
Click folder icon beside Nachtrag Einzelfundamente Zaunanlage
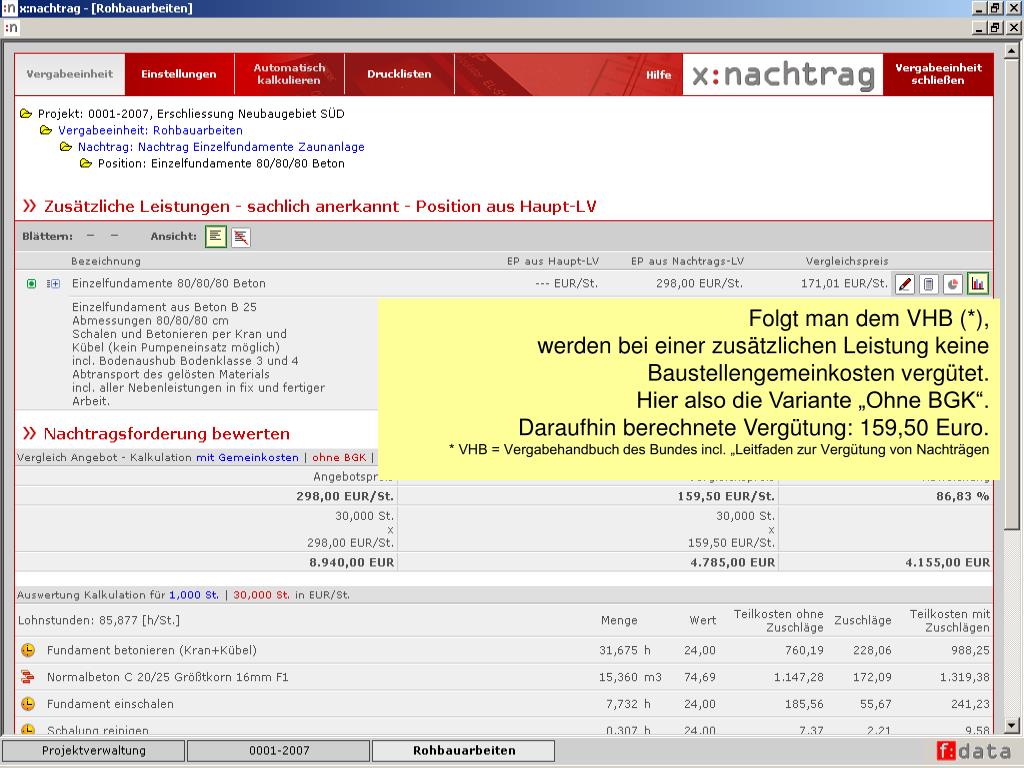coord(66,147)
